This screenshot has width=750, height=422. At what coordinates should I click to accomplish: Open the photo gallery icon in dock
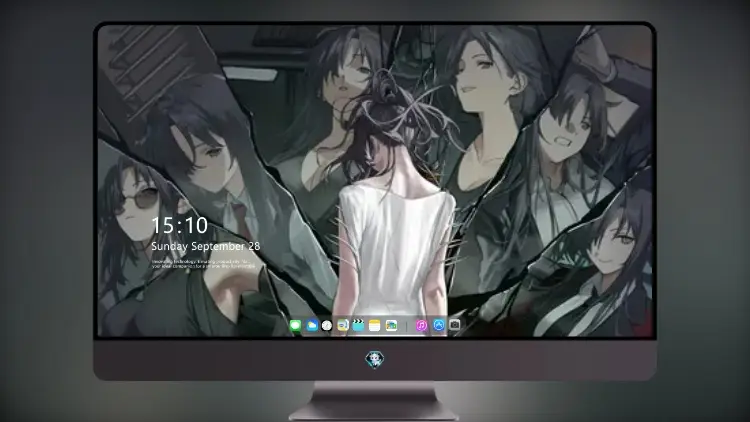click(391, 326)
